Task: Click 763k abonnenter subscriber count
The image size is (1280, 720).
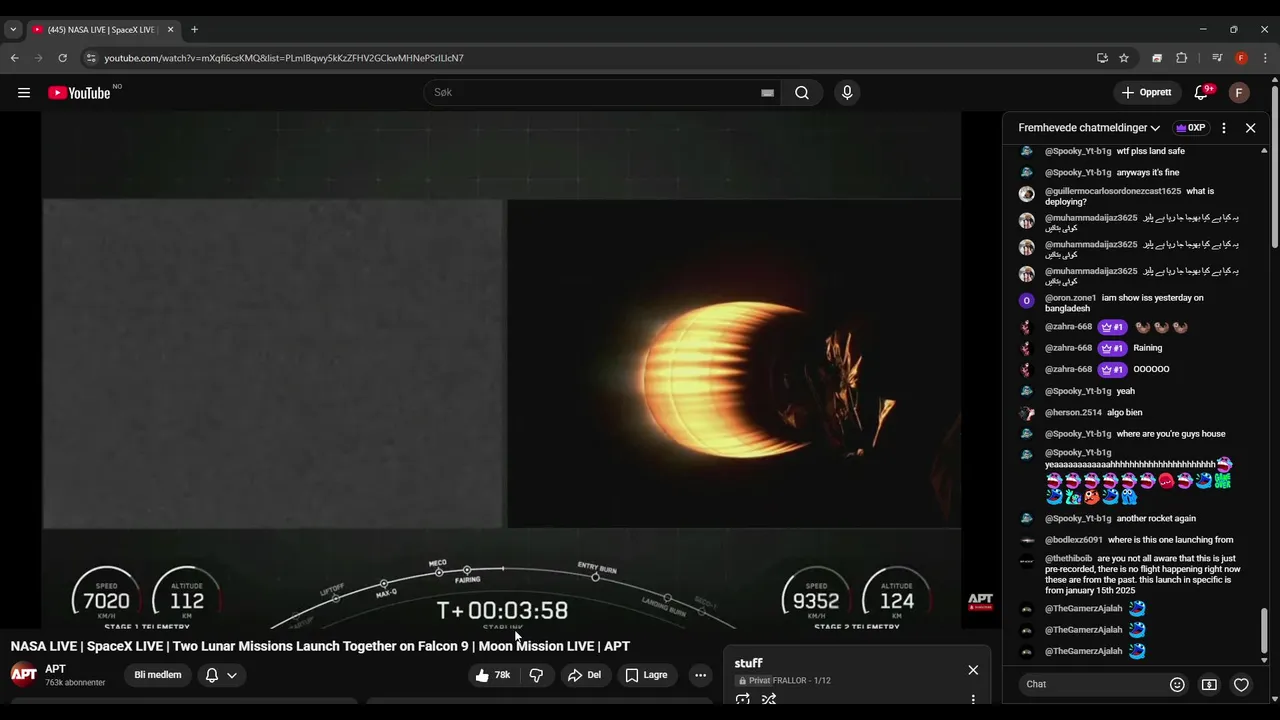Action: point(75,683)
